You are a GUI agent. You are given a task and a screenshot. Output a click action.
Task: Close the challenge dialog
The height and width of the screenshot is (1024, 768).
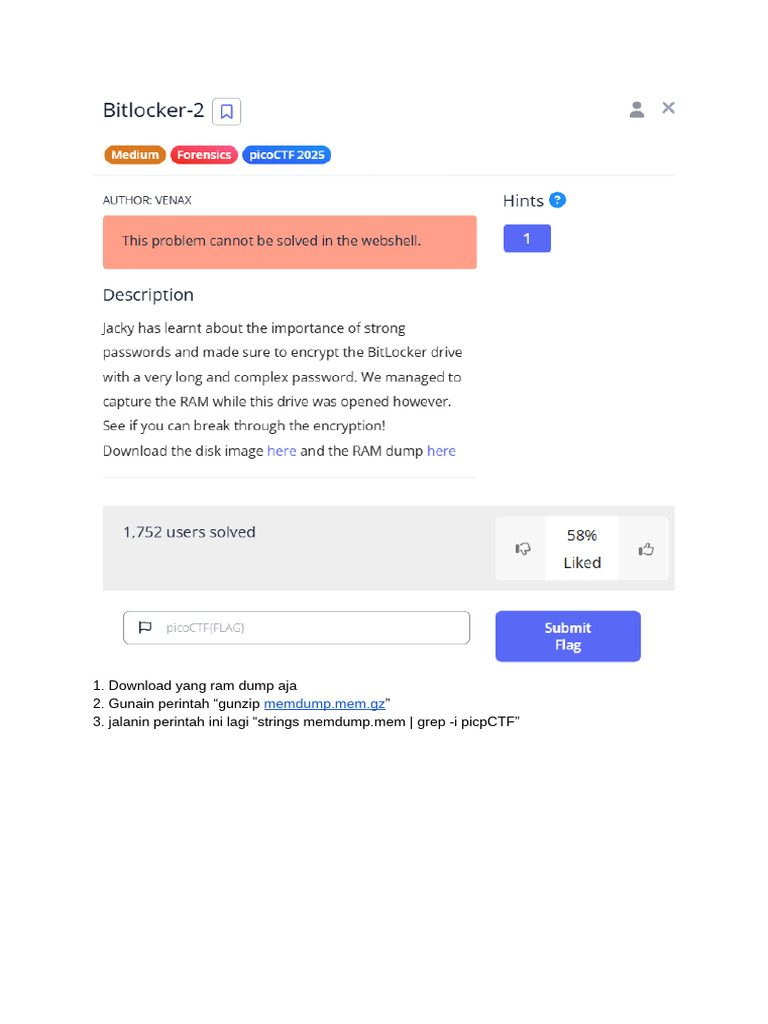[668, 108]
